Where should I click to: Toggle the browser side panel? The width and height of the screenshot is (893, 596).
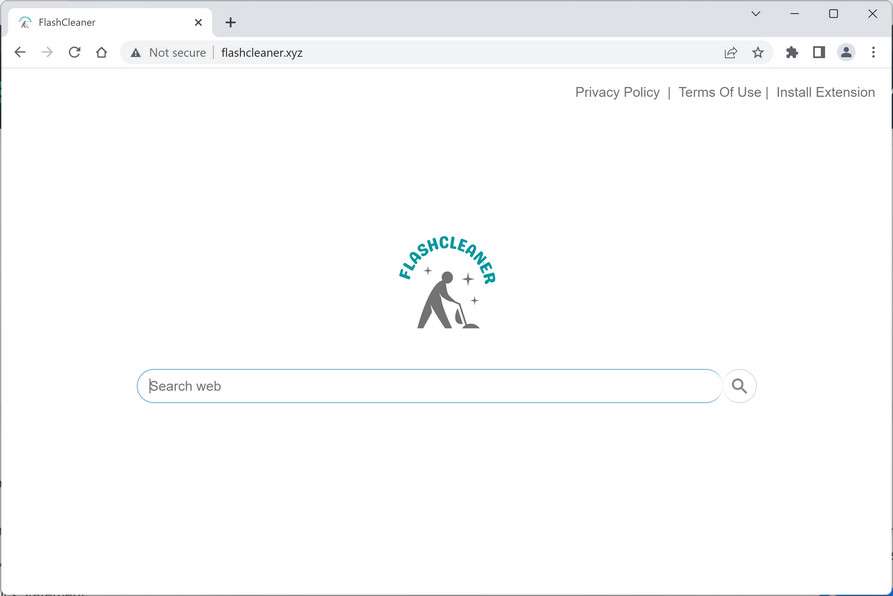point(819,52)
